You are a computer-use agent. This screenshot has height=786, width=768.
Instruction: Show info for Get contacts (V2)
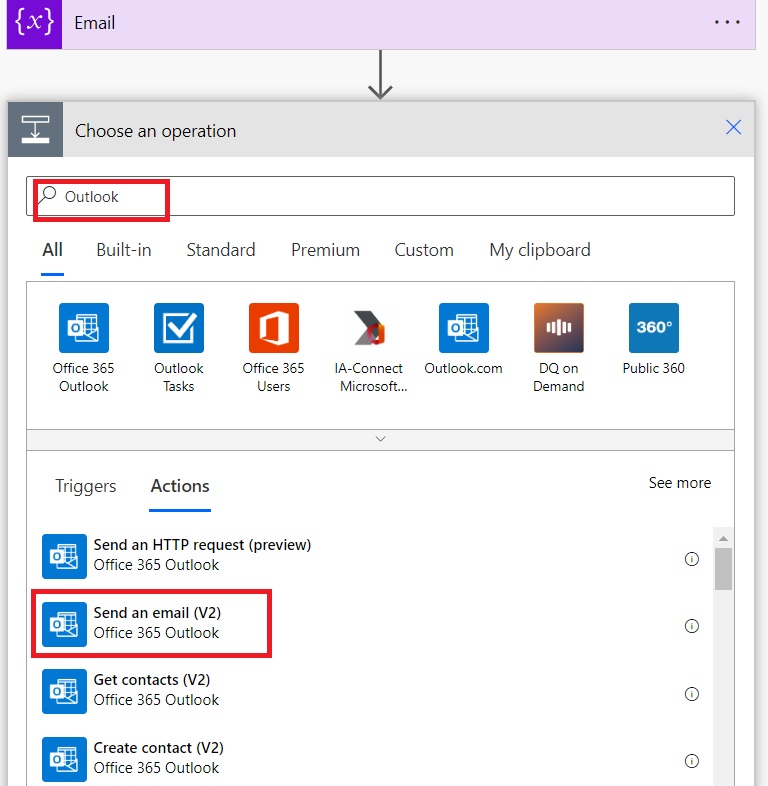691,694
